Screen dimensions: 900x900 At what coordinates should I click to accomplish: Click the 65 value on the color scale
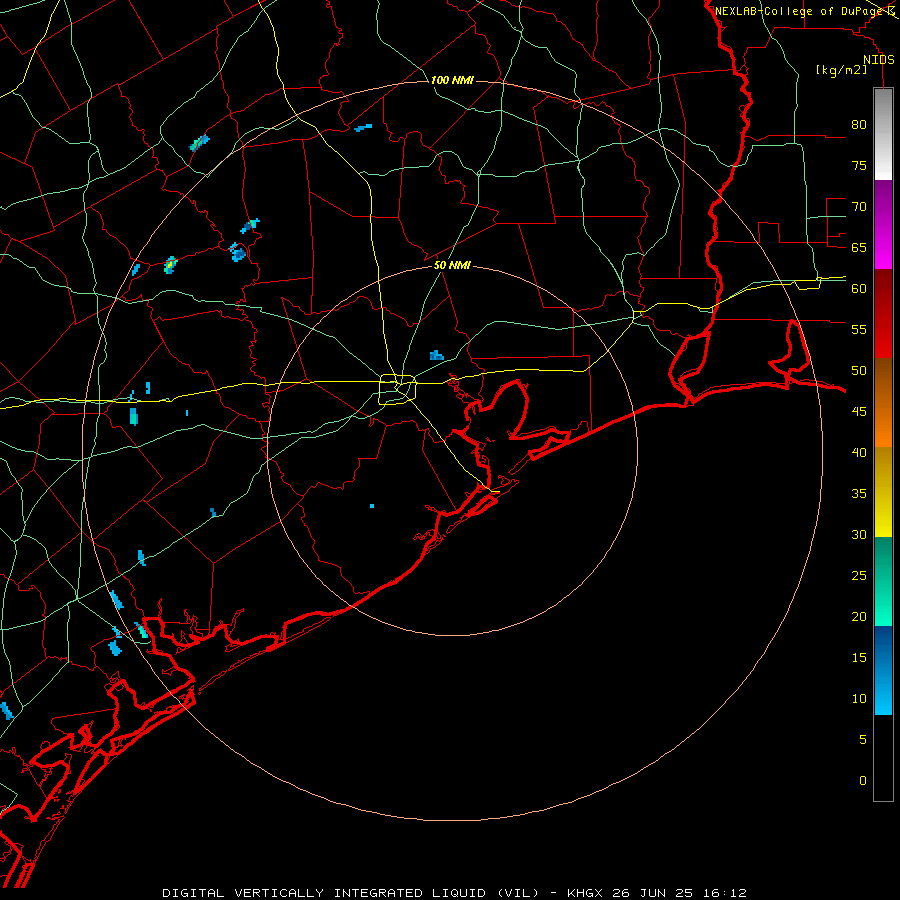[859, 247]
